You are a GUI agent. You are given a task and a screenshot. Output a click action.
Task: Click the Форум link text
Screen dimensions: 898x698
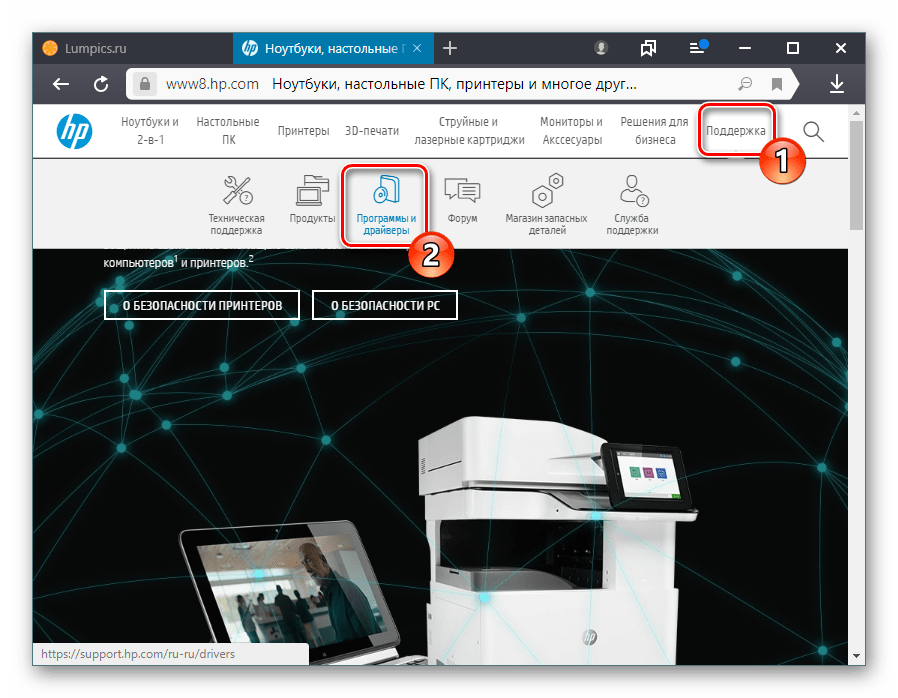pos(462,218)
